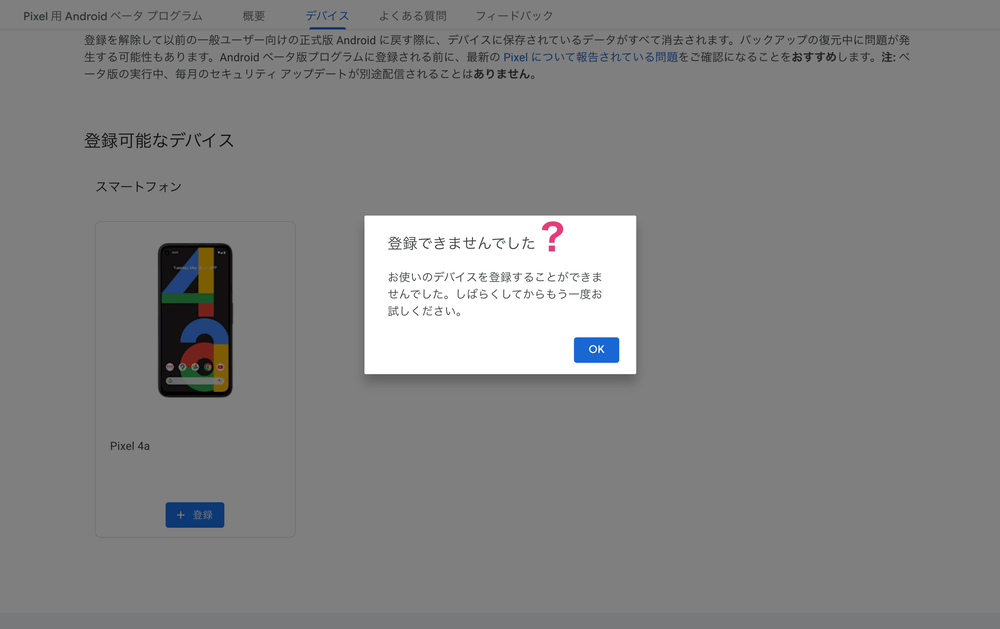The height and width of the screenshot is (629, 1000).
Task: Go to the フィードバック menu item
Action: 514,16
